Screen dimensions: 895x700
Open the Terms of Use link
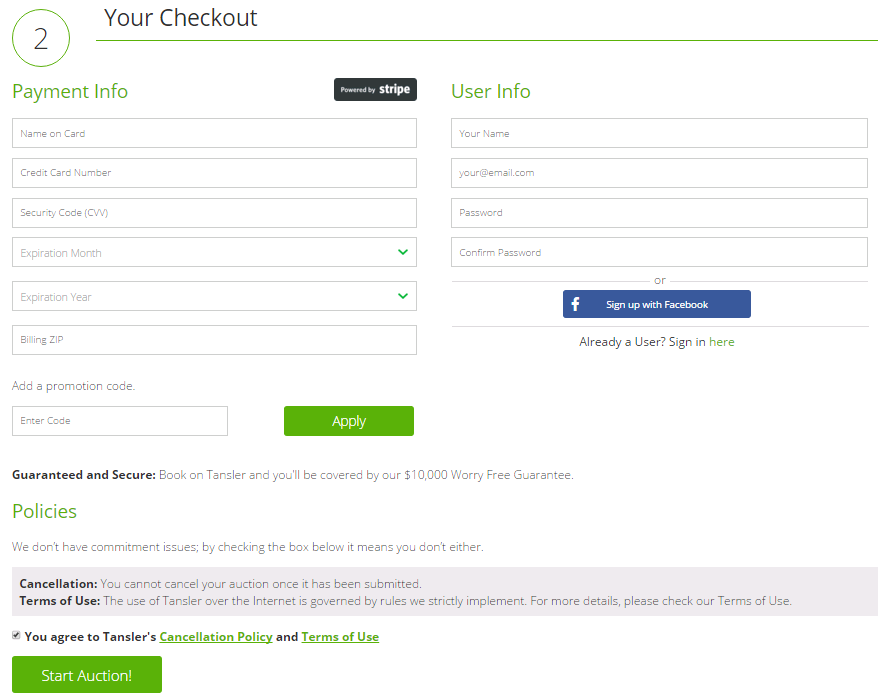340,637
